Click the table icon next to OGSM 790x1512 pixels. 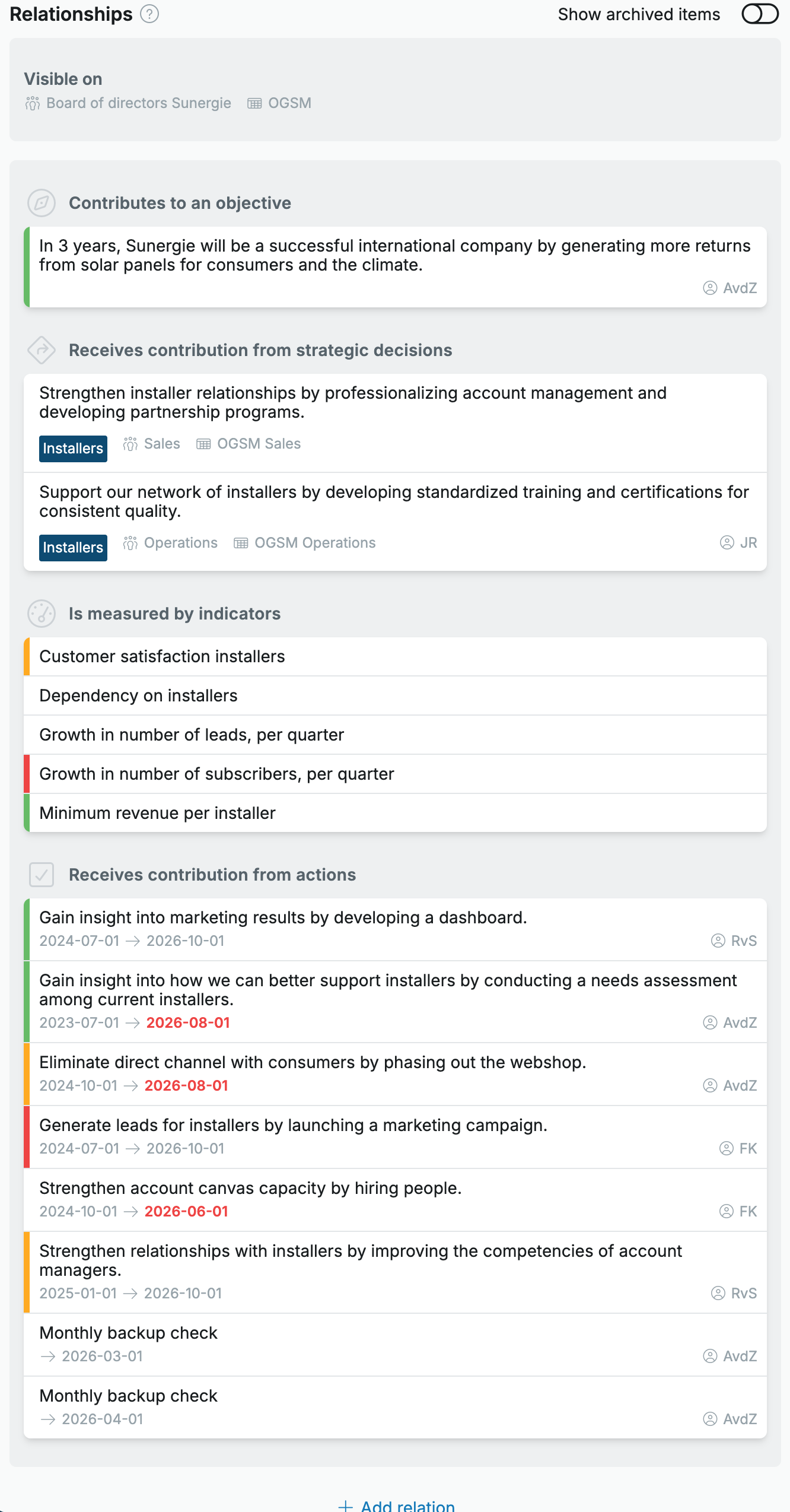[x=254, y=103]
